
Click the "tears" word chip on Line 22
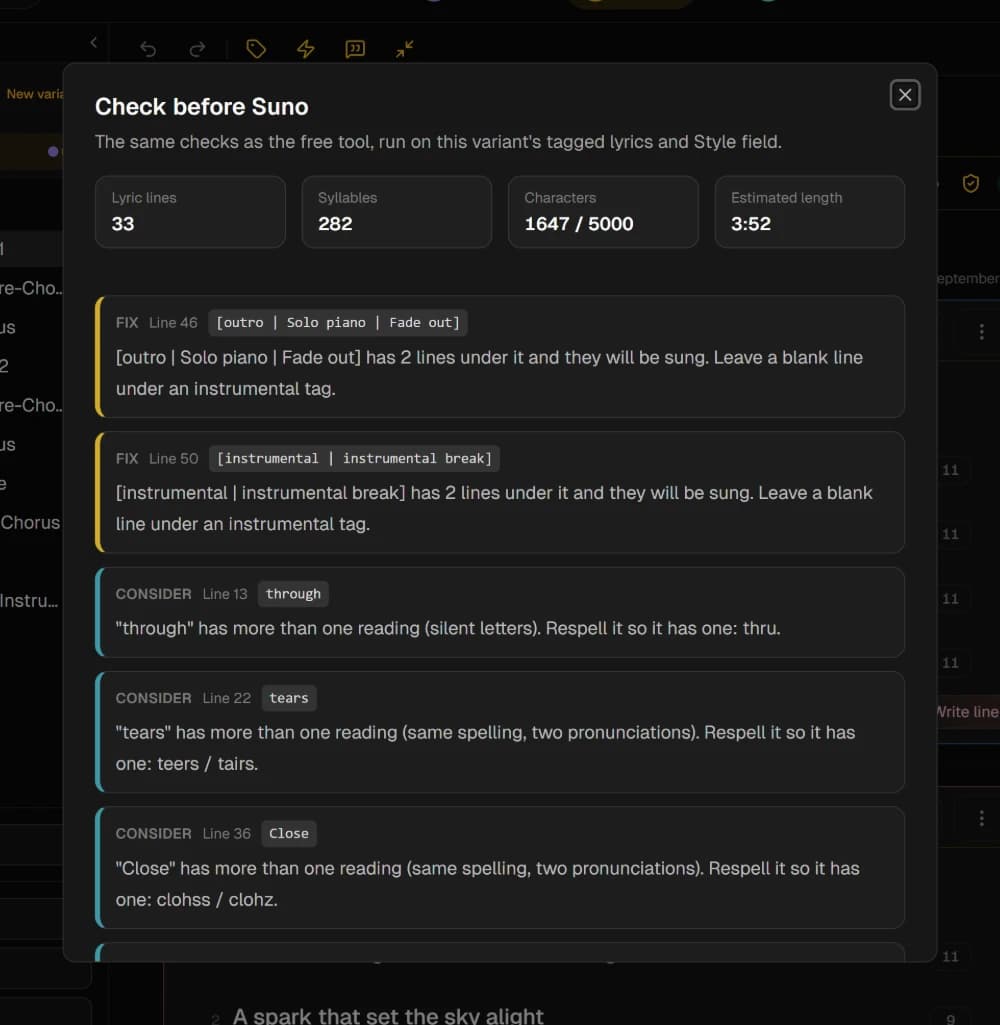(289, 698)
